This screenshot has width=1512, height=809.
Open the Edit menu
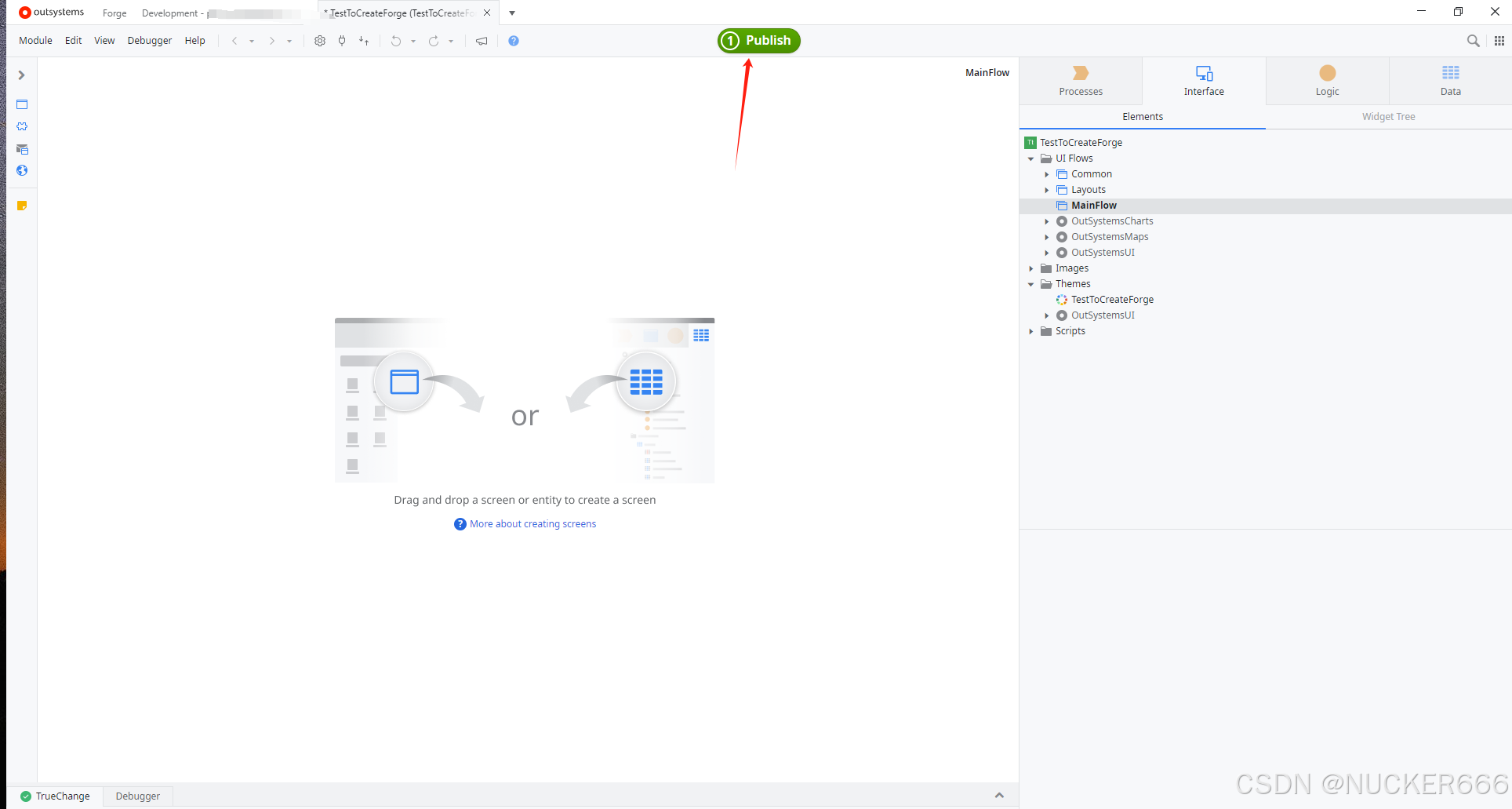click(73, 41)
